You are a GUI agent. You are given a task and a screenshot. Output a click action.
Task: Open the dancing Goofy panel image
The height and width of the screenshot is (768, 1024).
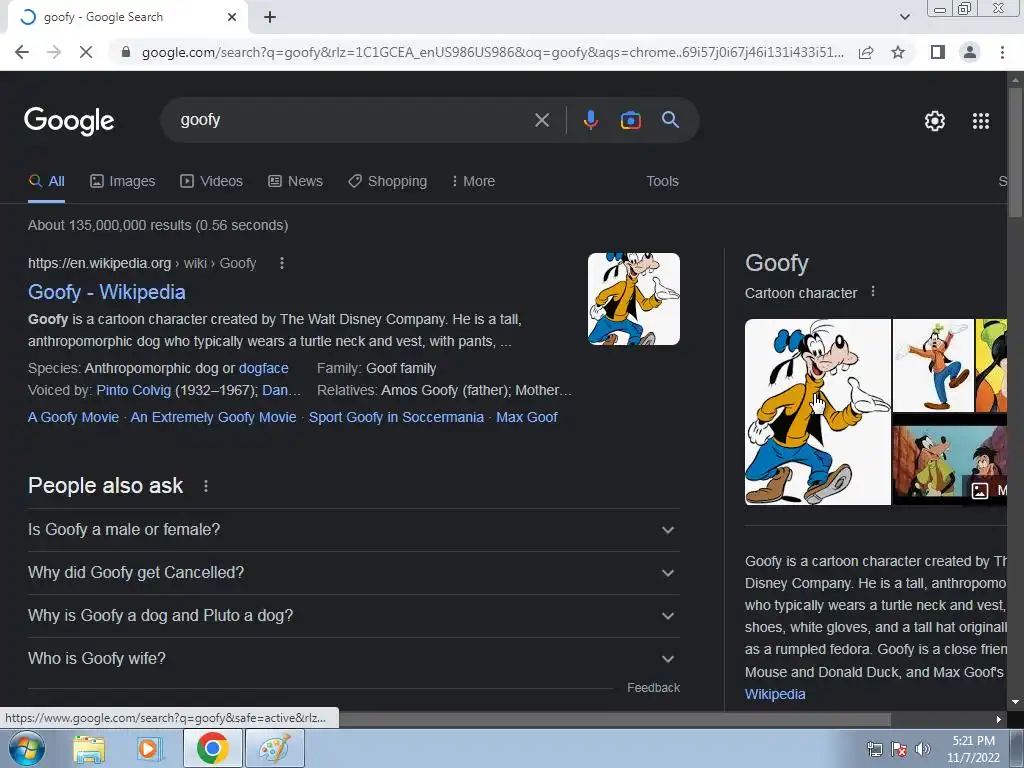pyautogui.click(x=933, y=365)
